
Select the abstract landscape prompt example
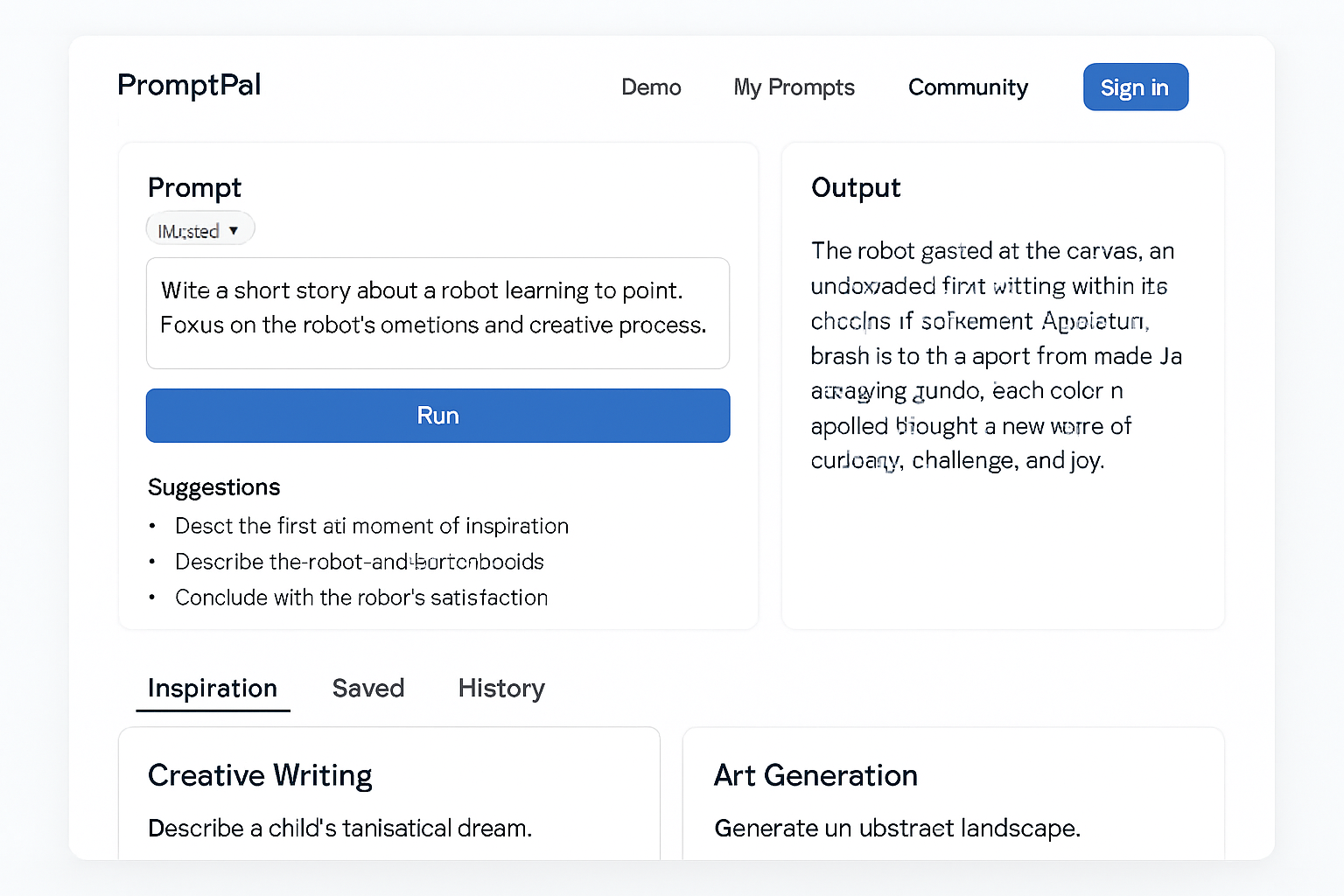897,829
